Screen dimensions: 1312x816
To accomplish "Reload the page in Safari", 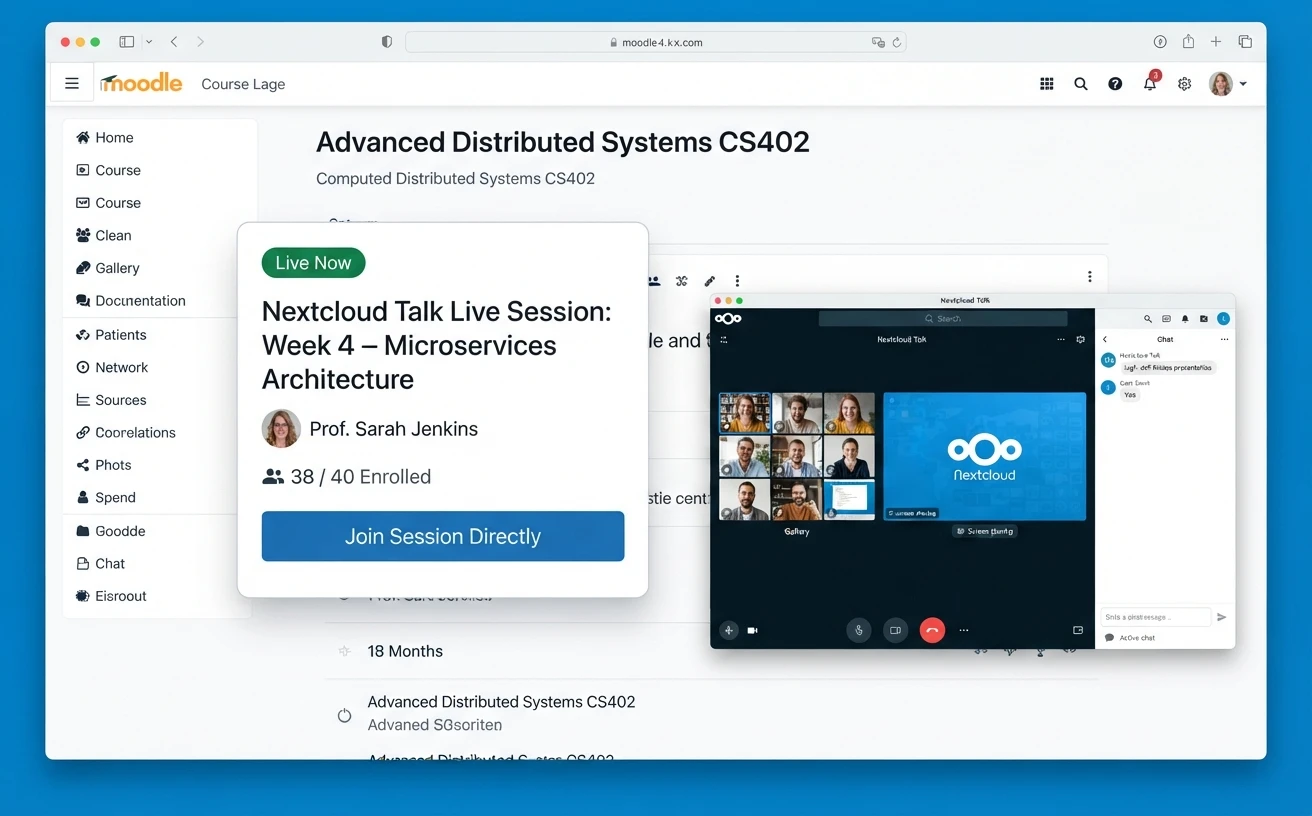I will click(897, 42).
